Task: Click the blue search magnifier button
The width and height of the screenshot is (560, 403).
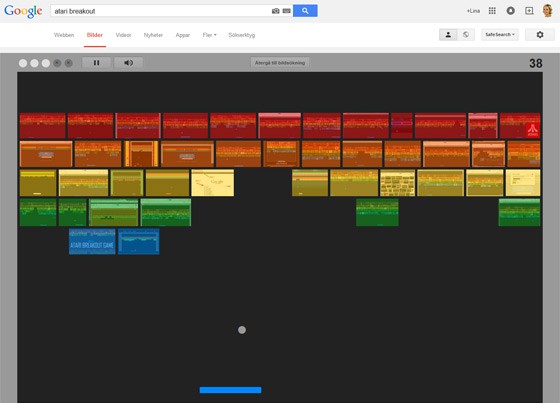Action: (x=305, y=11)
